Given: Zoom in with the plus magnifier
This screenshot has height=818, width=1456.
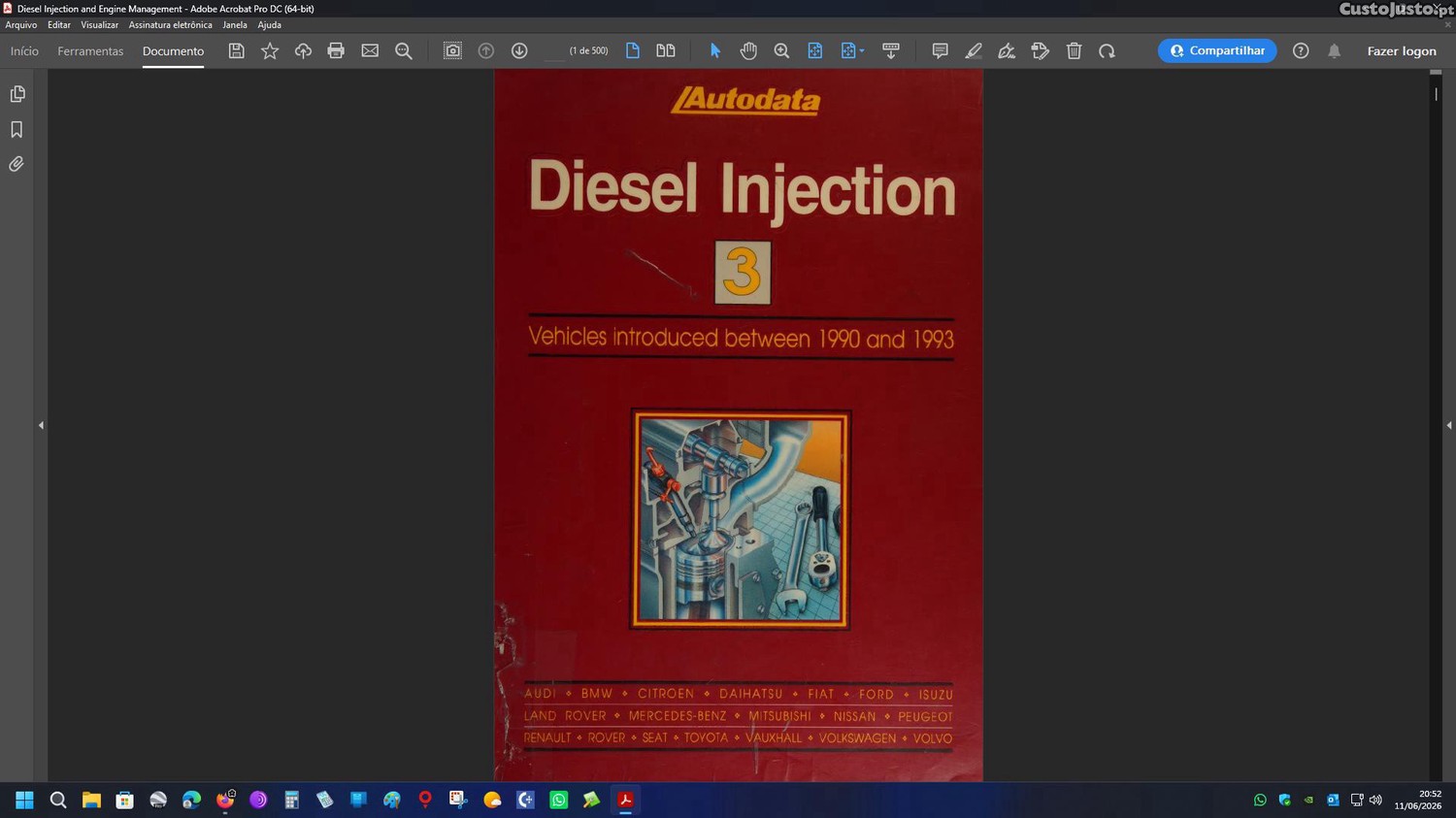Looking at the screenshot, I should pyautogui.click(x=781, y=50).
